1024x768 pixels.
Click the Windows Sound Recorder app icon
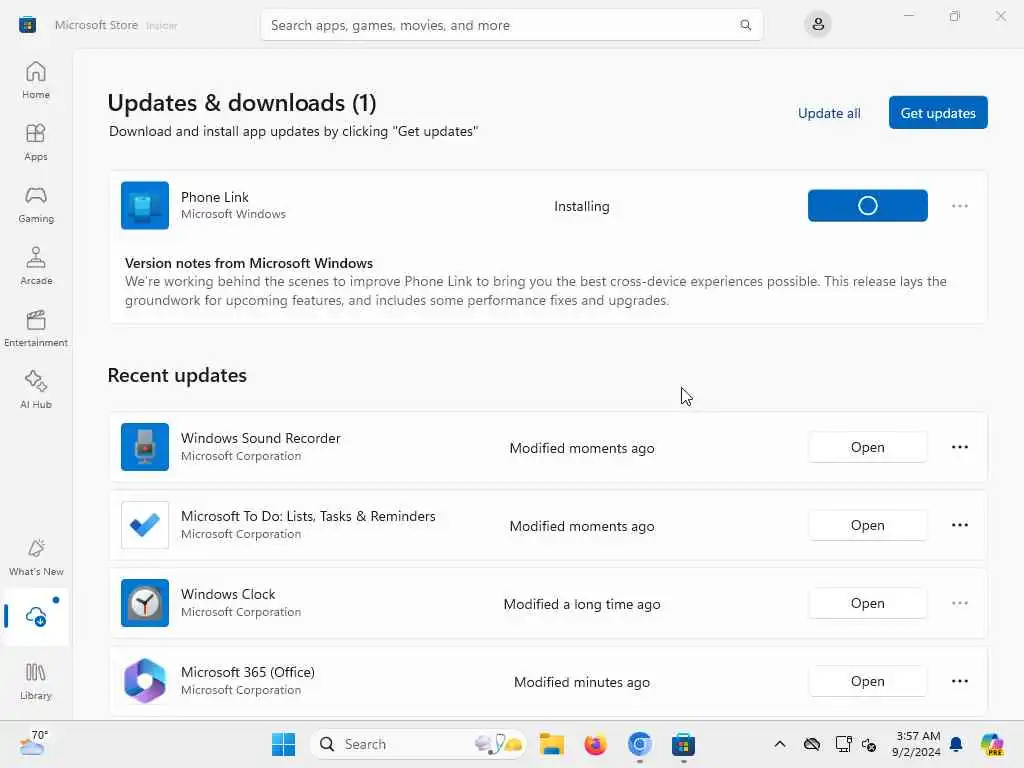[x=145, y=447]
